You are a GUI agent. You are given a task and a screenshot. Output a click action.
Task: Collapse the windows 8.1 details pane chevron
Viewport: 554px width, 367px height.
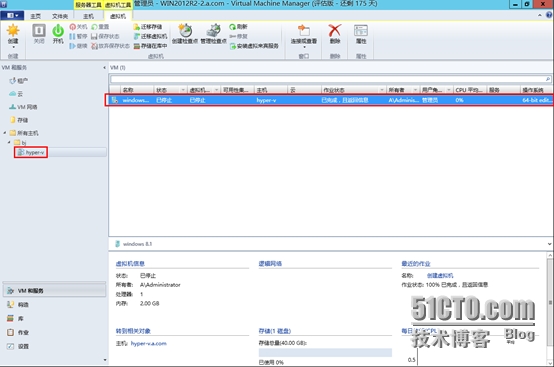click(x=549, y=244)
